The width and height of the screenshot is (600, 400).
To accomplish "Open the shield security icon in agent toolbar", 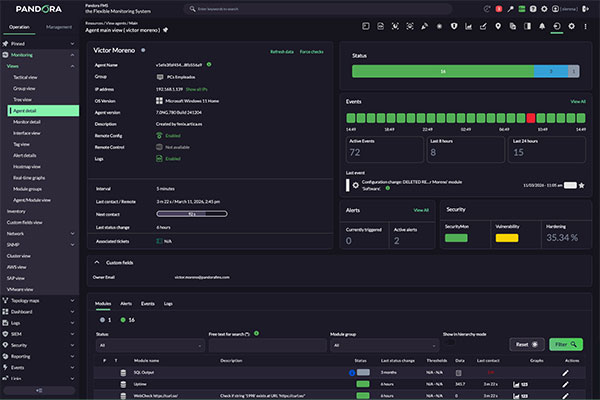I will click(x=454, y=26).
